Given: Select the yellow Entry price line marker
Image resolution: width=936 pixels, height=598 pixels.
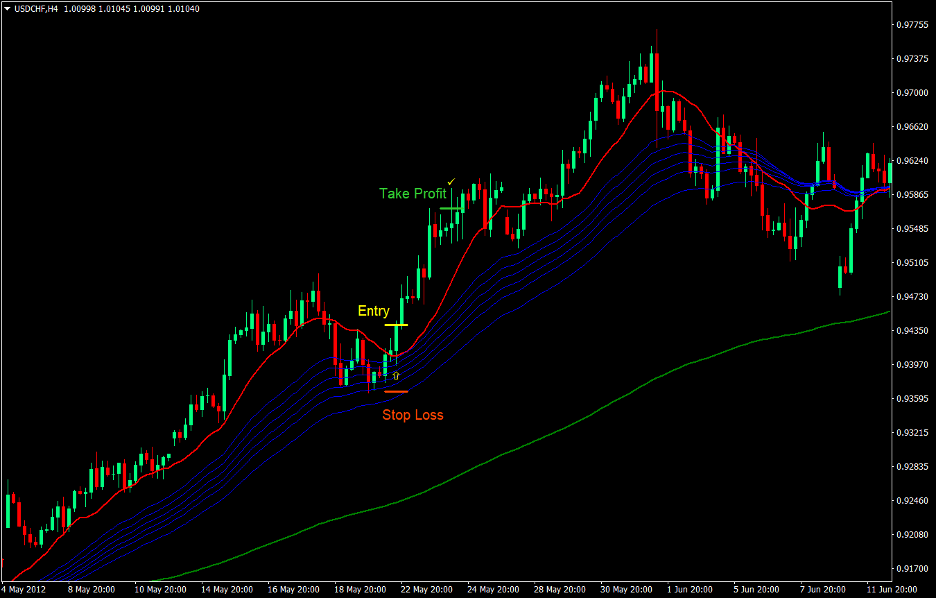Looking at the screenshot, I should pyautogui.click(x=396, y=325).
